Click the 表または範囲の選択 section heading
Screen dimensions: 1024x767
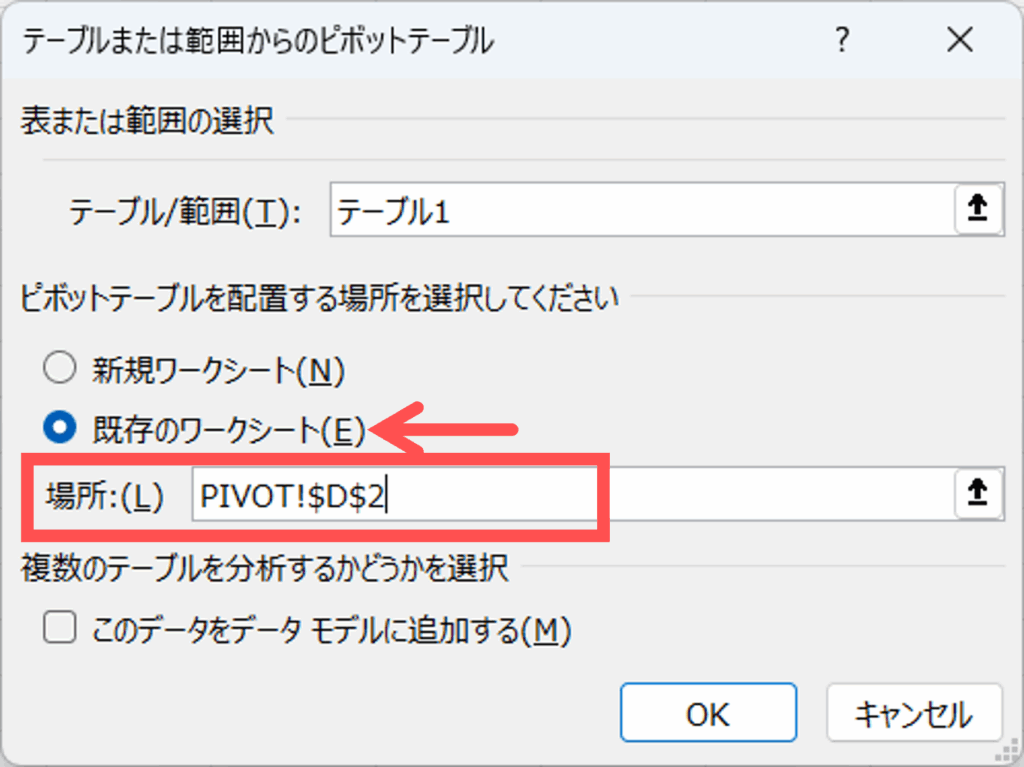[x=147, y=122]
